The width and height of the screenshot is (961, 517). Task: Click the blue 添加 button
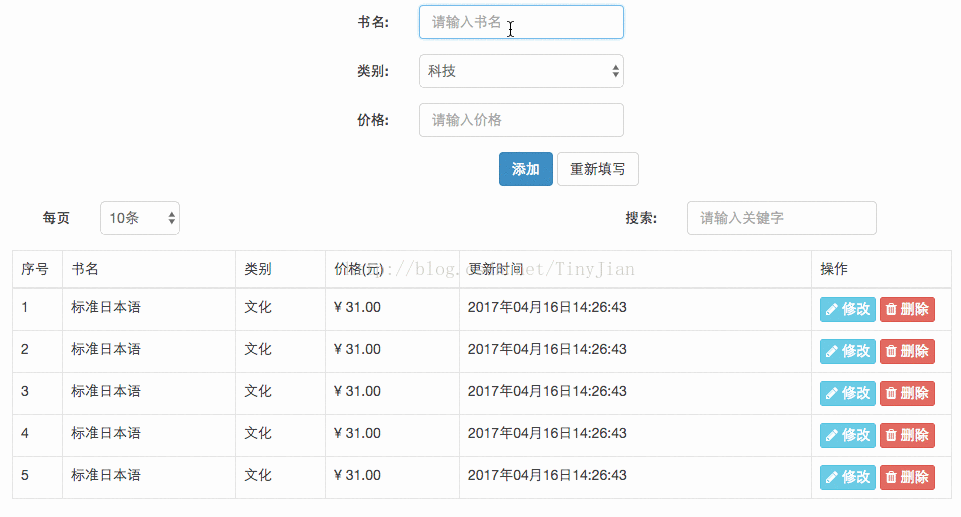pyautogui.click(x=526, y=169)
